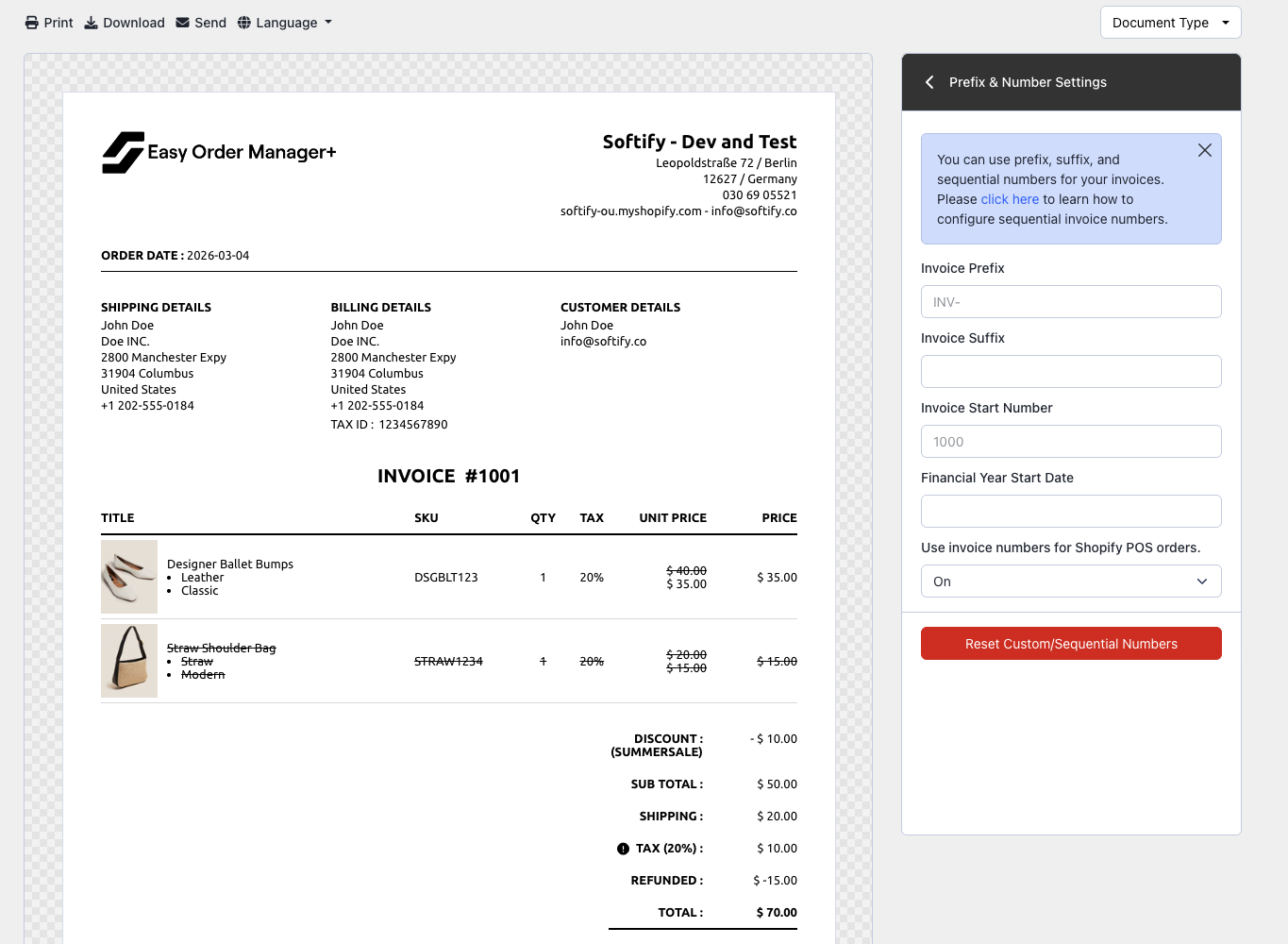Click the Financial Year Start Date field

tap(1070, 512)
